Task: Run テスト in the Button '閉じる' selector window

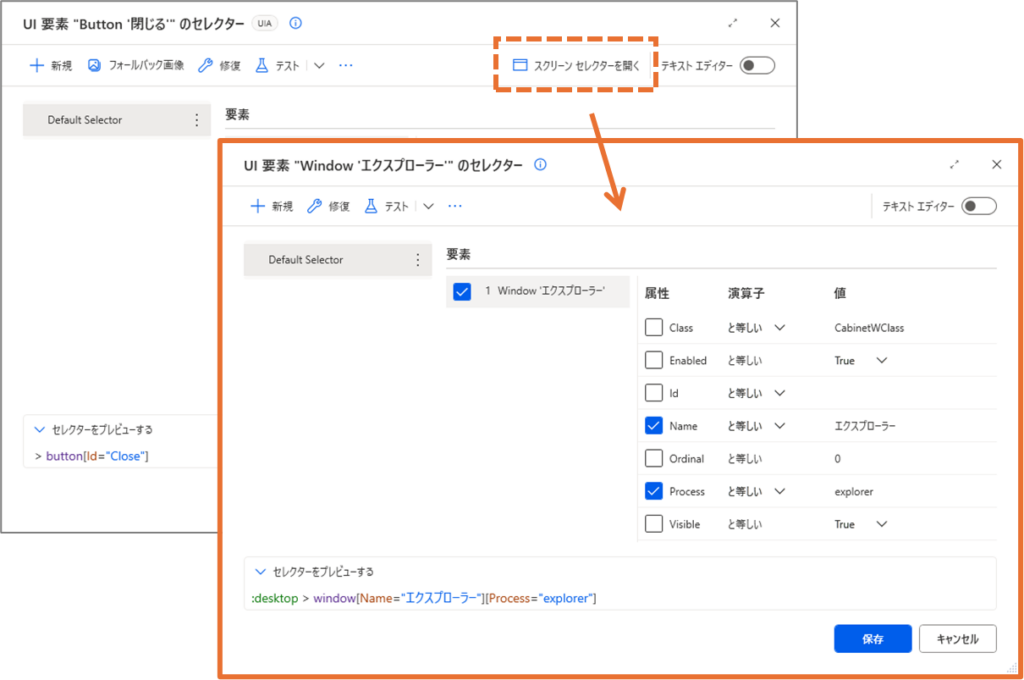Action: pyautogui.click(x=277, y=65)
